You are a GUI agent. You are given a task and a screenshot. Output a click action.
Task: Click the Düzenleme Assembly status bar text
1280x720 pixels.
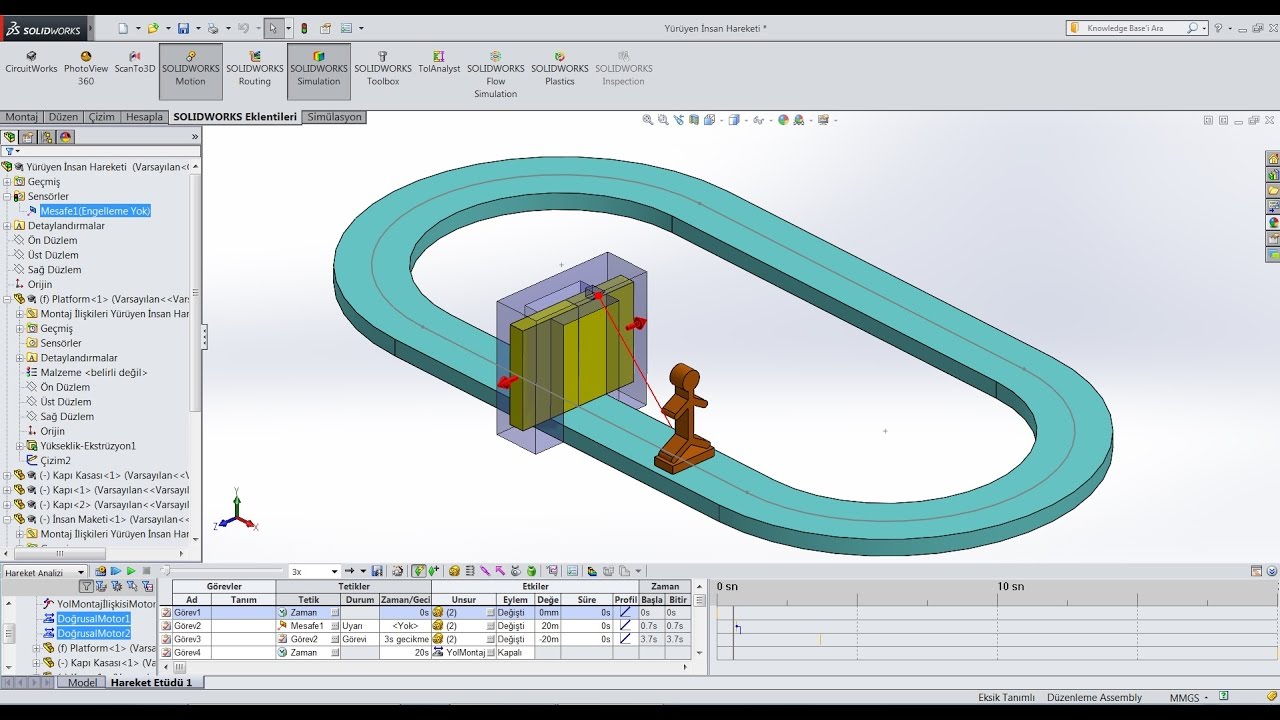pyautogui.click(x=1094, y=697)
